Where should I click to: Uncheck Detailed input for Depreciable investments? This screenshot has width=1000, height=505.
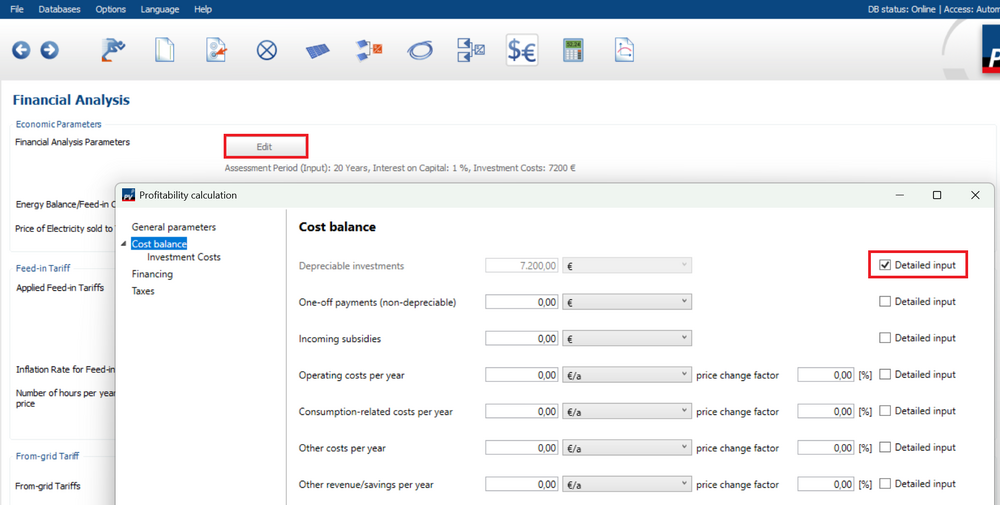(885, 265)
